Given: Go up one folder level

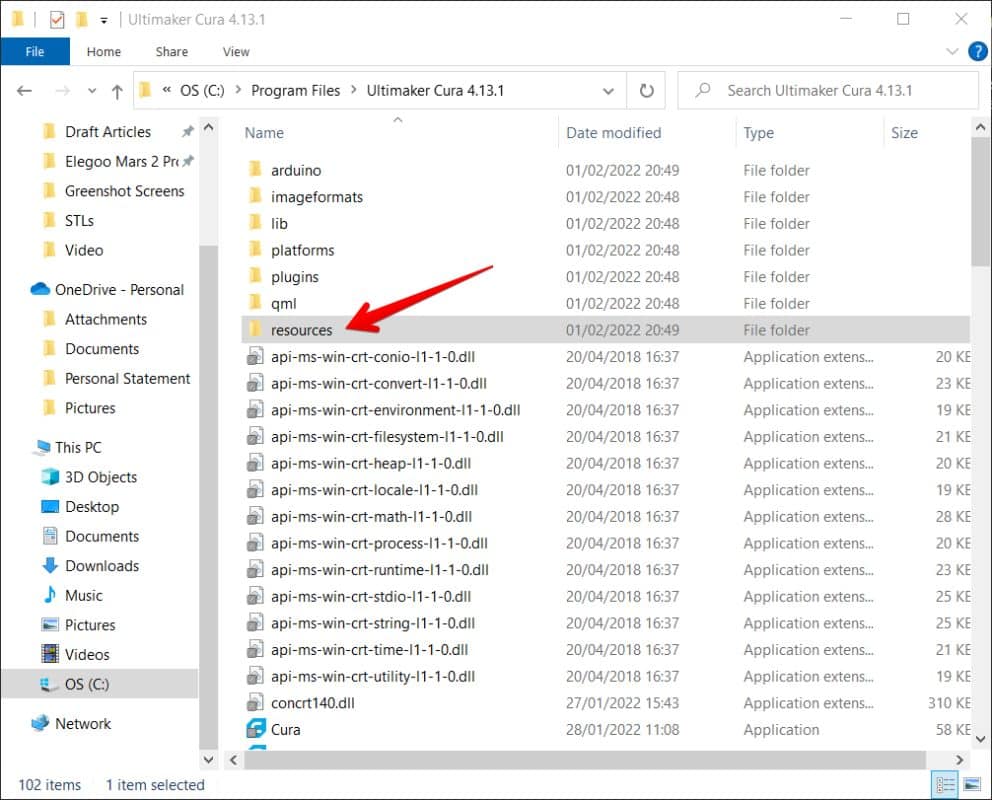Looking at the screenshot, I should click(x=117, y=92).
